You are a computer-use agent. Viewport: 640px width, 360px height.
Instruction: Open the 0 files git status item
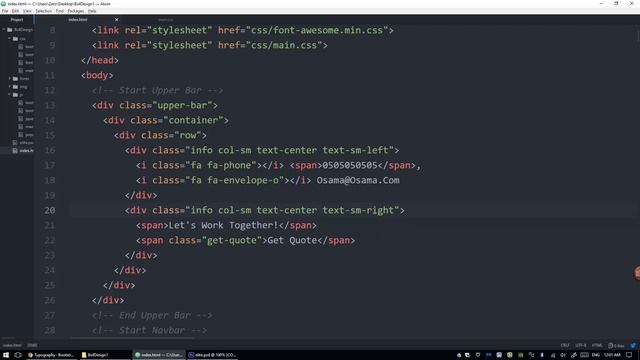coord(616,345)
